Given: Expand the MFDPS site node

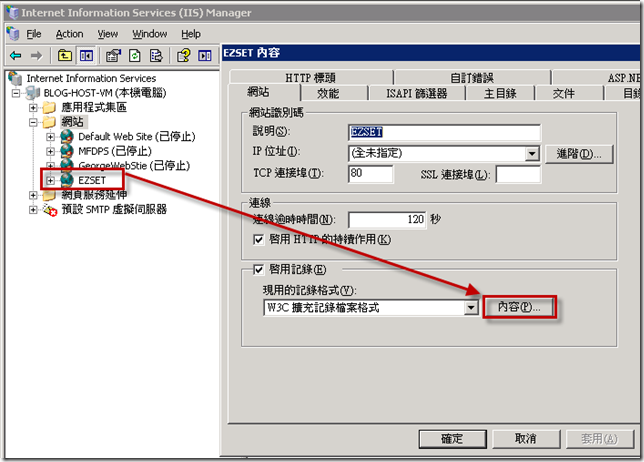Looking at the screenshot, I should [51, 152].
